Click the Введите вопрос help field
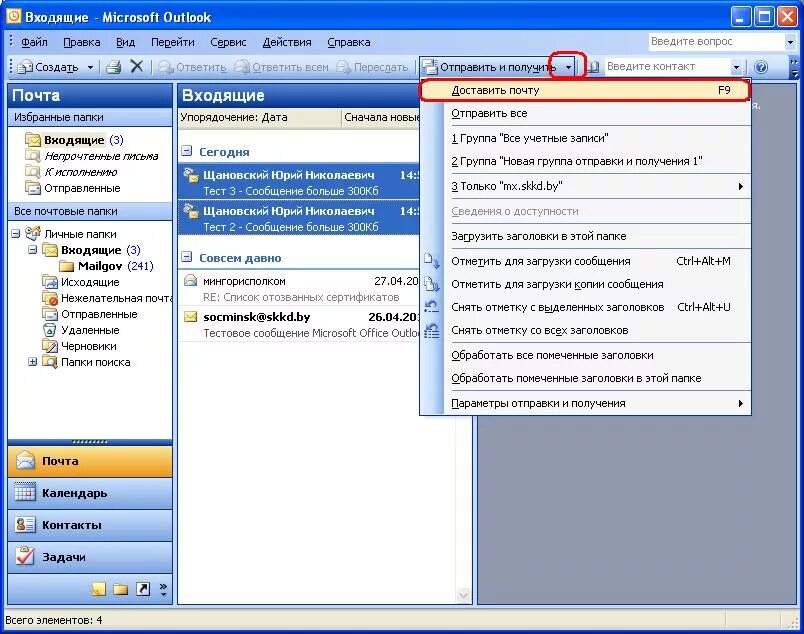The height and width of the screenshot is (634, 804). coord(716,42)
